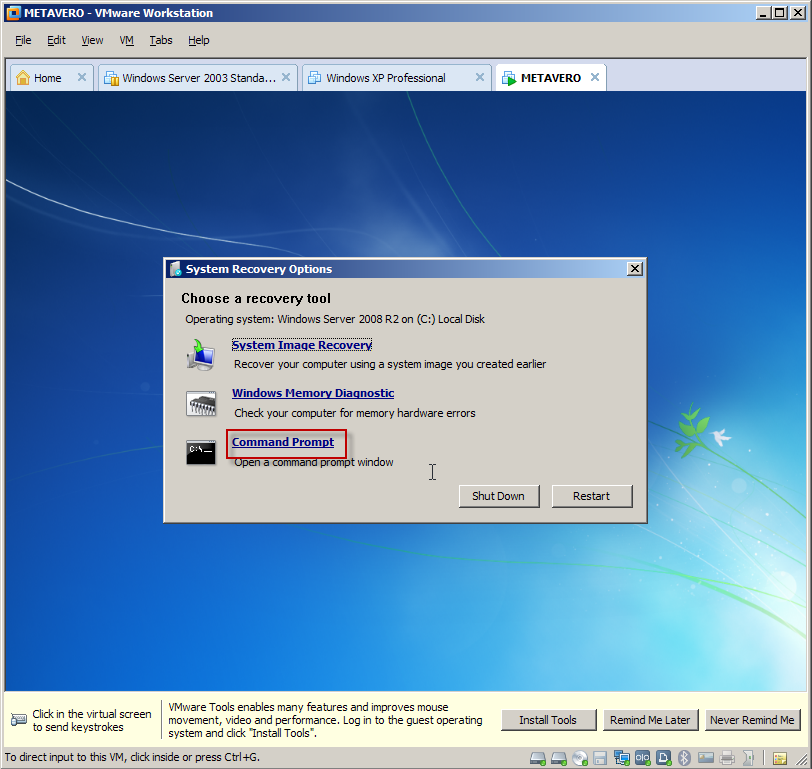Viewport: 812px width, 769px height.
Task: Switch to Windows Server 2003 Standard tab
Action: [199, 78]
